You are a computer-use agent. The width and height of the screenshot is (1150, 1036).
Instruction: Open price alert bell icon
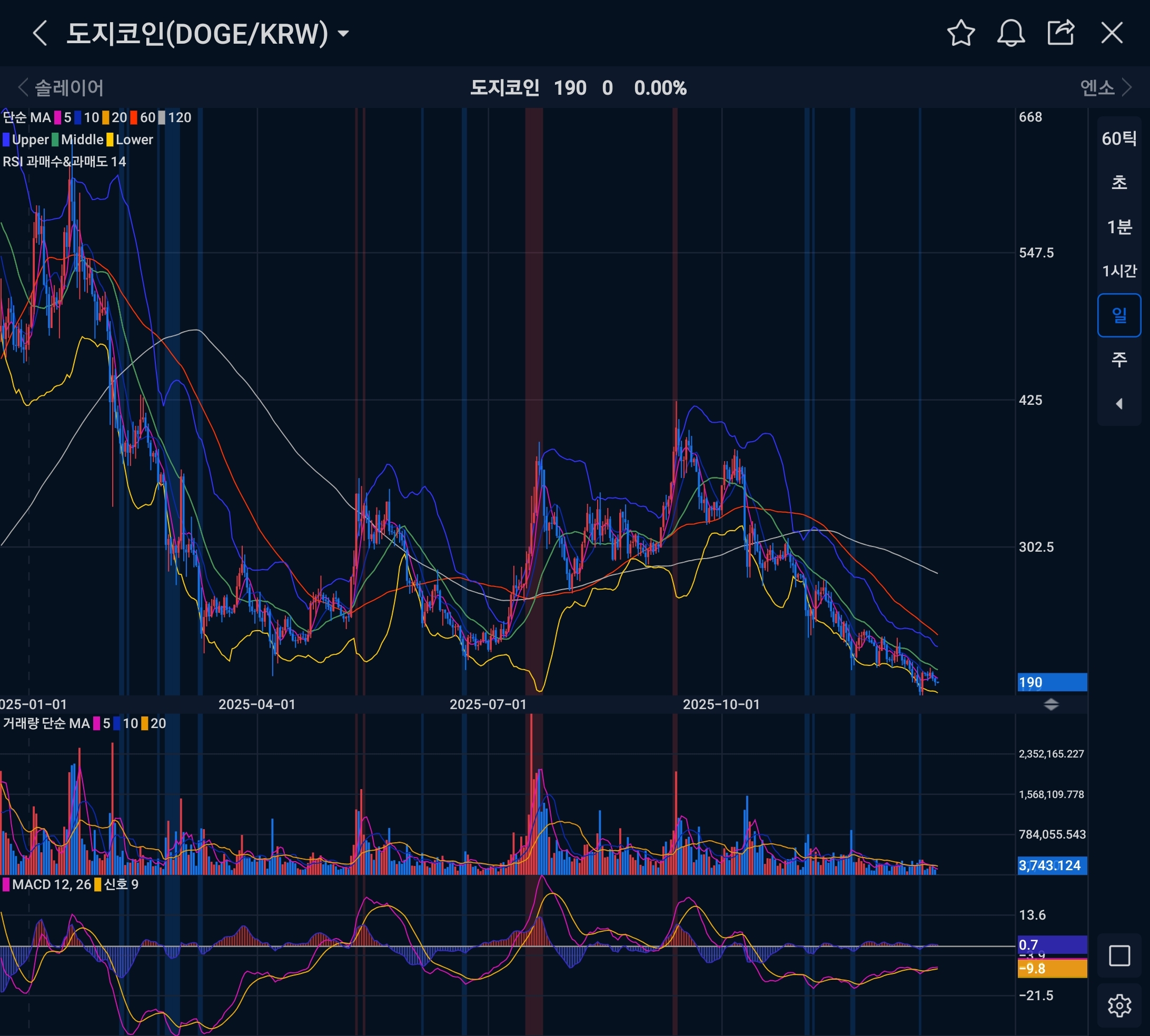1010,33
